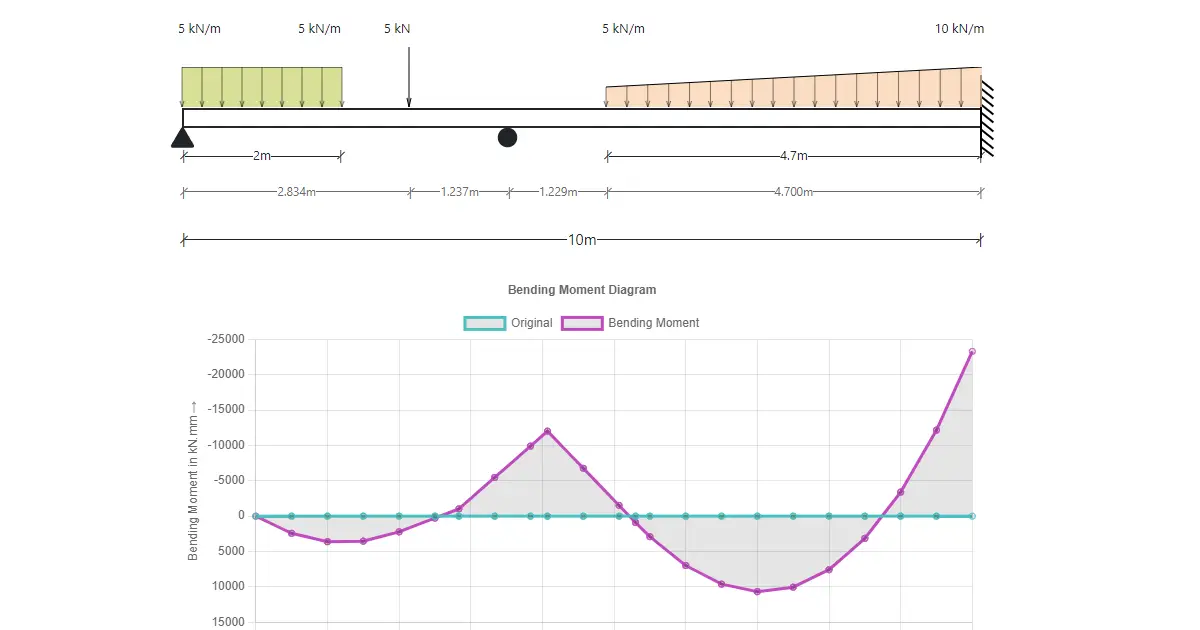Click the Bending Moment Diagram chart title
The height and width of the screenshot is (630, 1200).
point(582,290)
